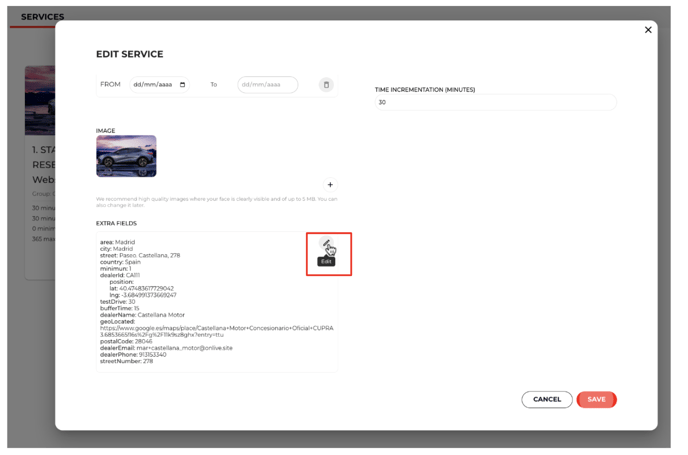Screen dimensions: 688x455
Task: Close the Edit Service dialog
Action: pyautogui.click(x=648, y=30)
